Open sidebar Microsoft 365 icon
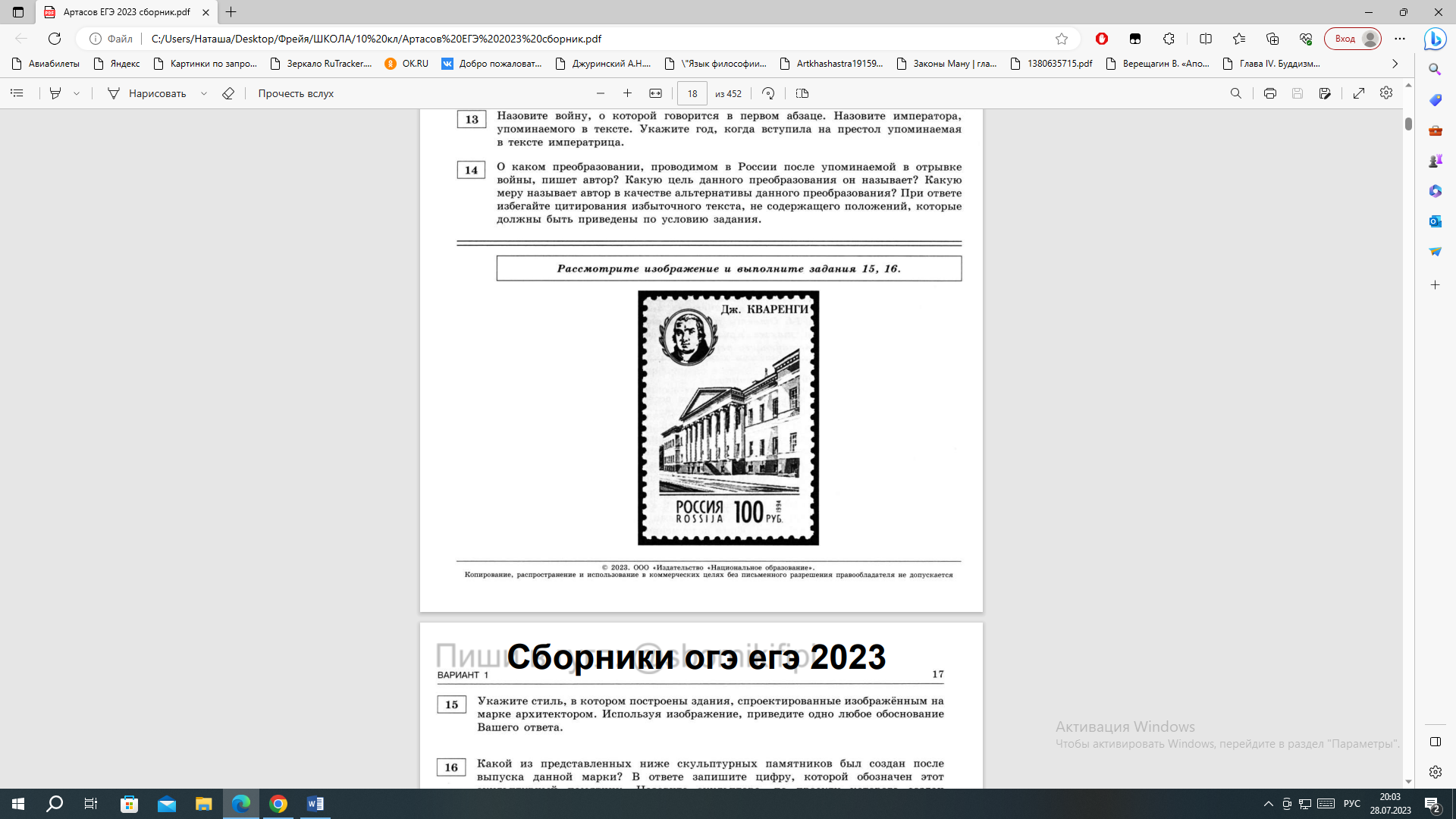Screen dimensions: 1456x819 tap(1435, 191)
